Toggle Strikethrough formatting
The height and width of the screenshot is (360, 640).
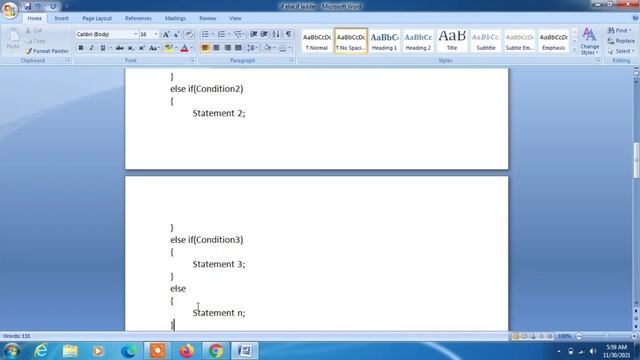[x=120, y=48]
